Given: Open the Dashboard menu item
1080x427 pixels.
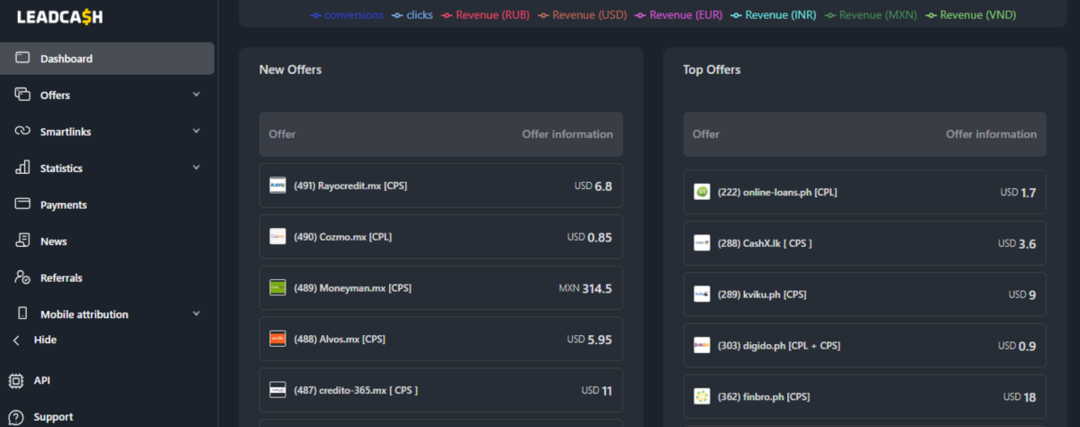Looking at the screenshot, I should (66, 59).
